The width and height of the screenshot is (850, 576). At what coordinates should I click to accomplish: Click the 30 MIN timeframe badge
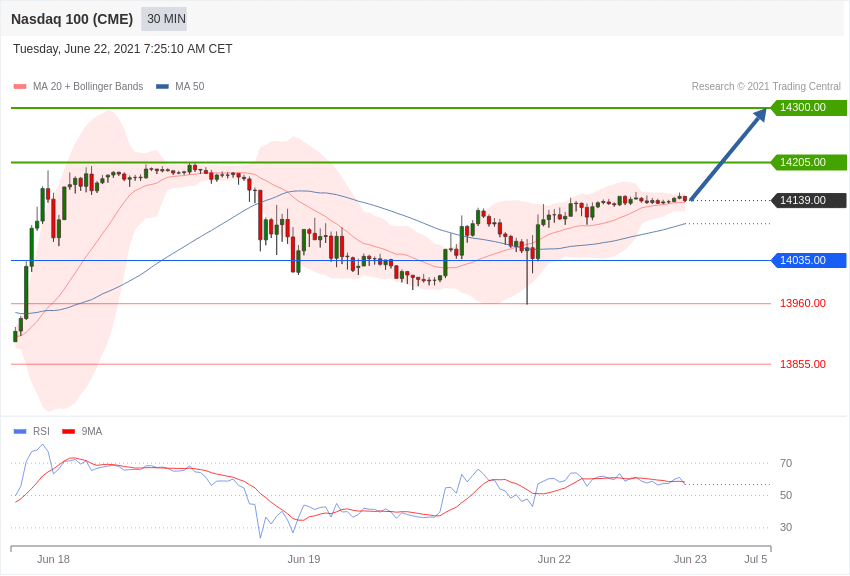[x=164, y=19]
